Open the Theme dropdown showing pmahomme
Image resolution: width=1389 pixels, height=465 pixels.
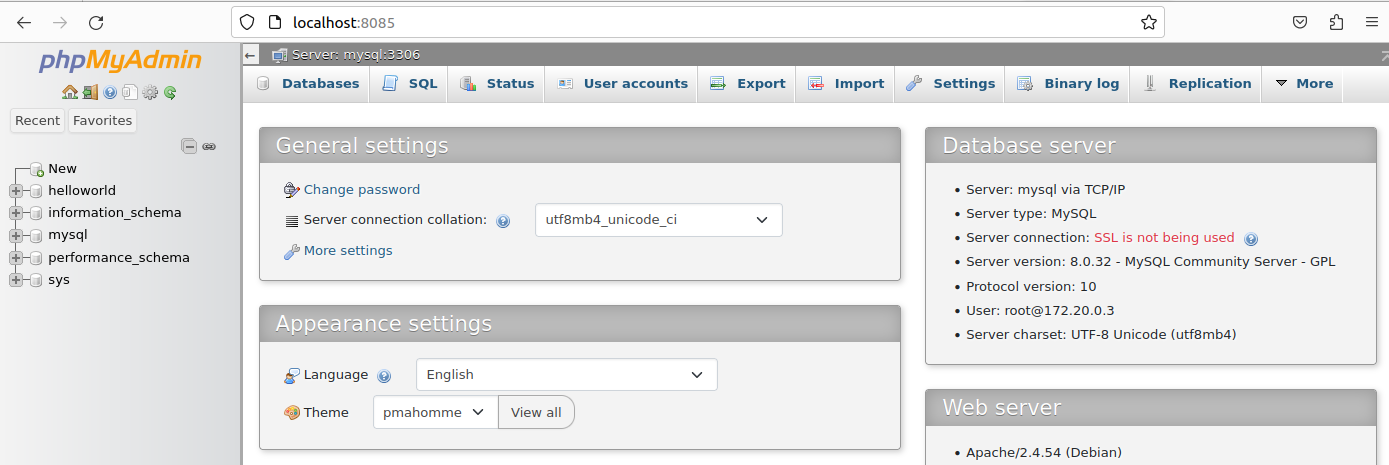coord(435,412)
